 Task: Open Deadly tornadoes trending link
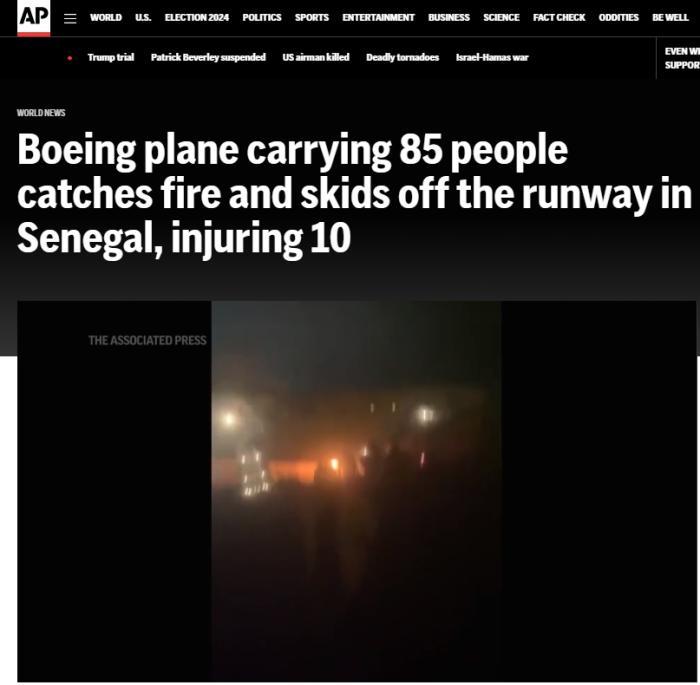click(402, 57)
